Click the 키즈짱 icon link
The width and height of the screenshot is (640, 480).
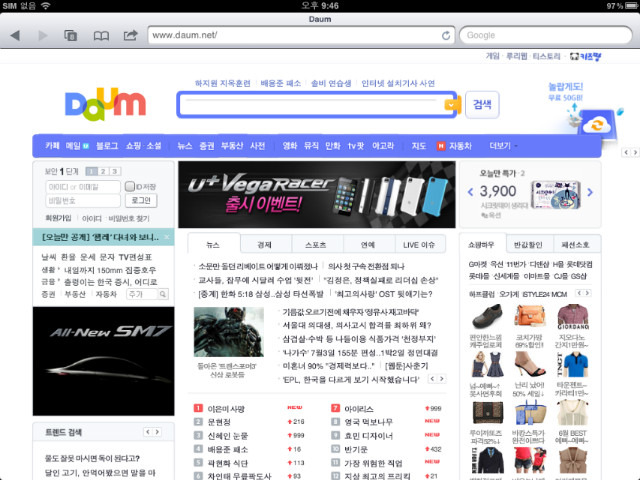pyautogui.click(x=586, y=56)
